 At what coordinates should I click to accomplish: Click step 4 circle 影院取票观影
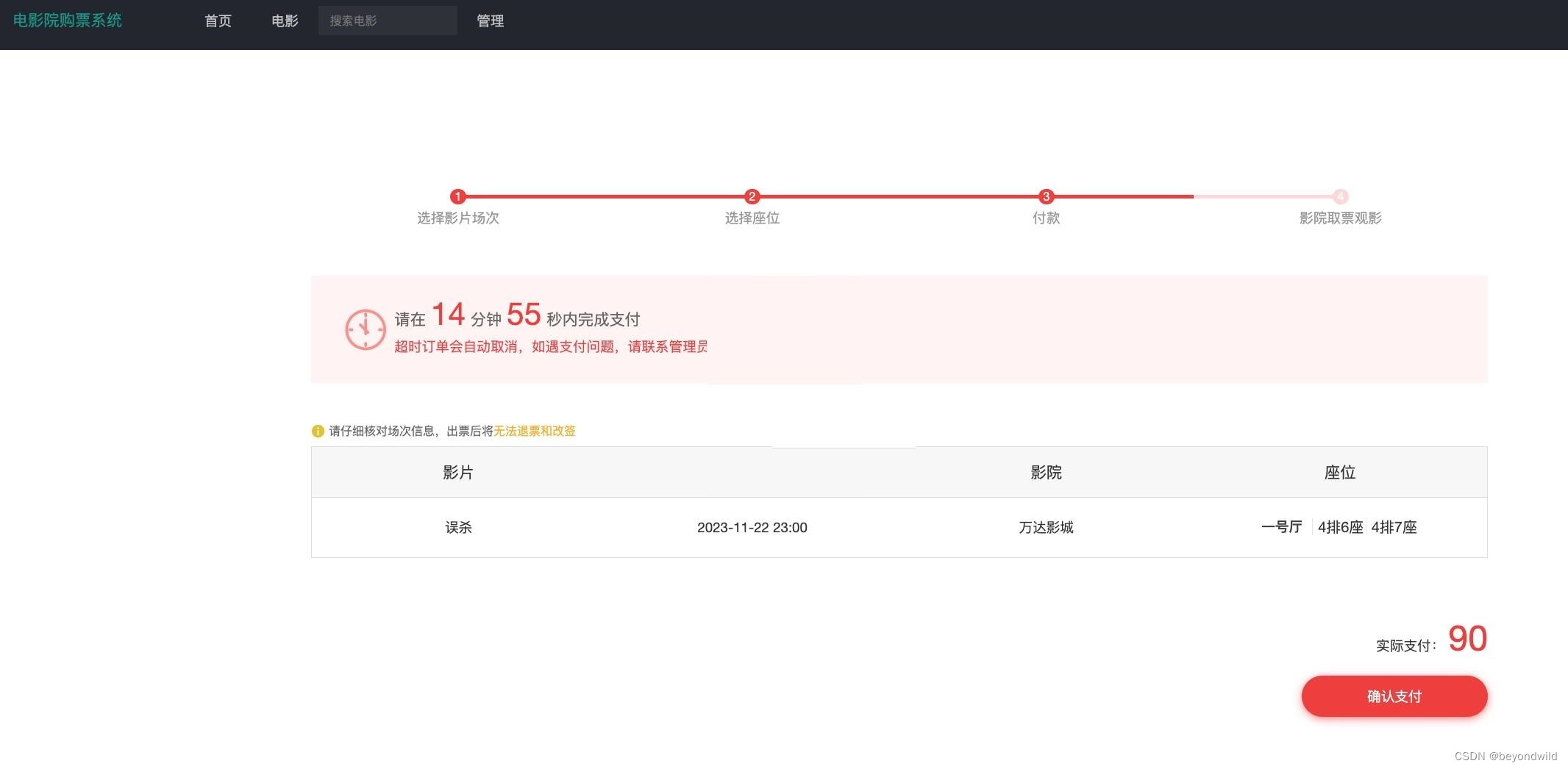1340,196
